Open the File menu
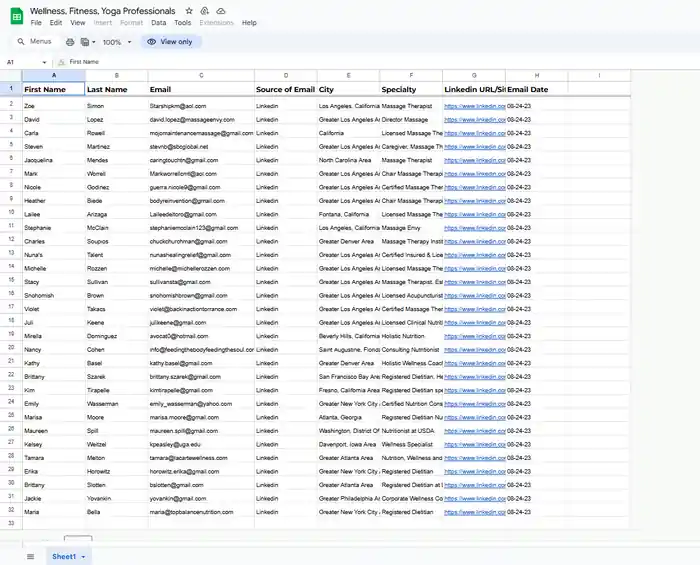The width and height of the screenshot is (700, 565). [x=36, y=23]
